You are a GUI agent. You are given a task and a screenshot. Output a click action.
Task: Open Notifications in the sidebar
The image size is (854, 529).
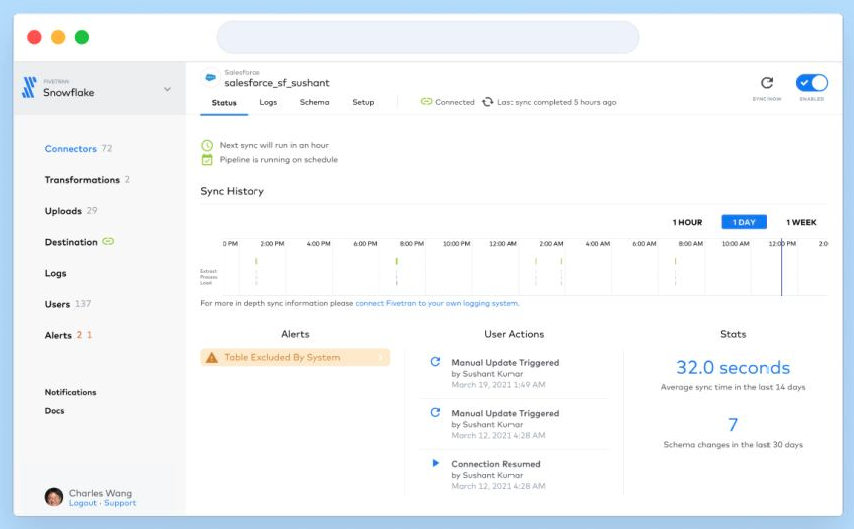(70, 392)
